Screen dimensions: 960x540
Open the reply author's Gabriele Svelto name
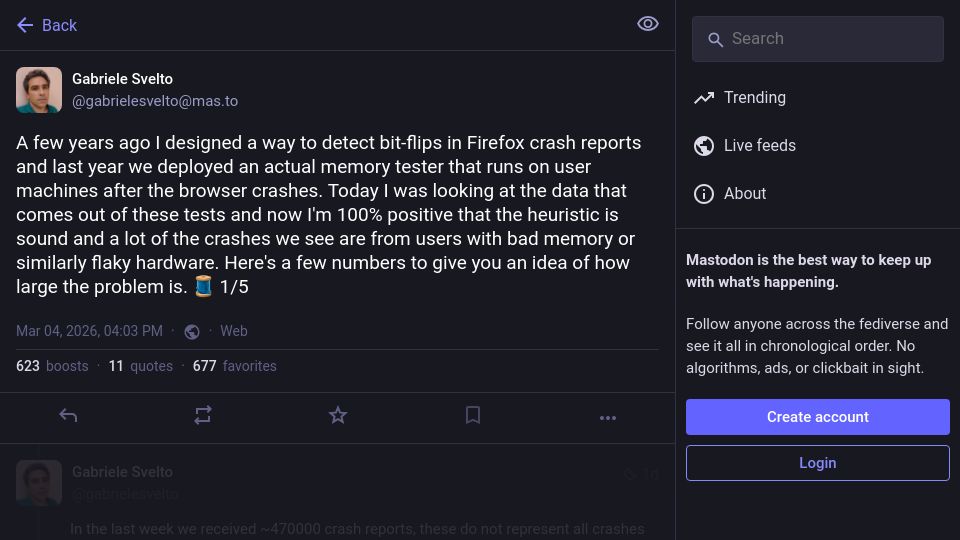pyautogui.click(x=122, y=472)
